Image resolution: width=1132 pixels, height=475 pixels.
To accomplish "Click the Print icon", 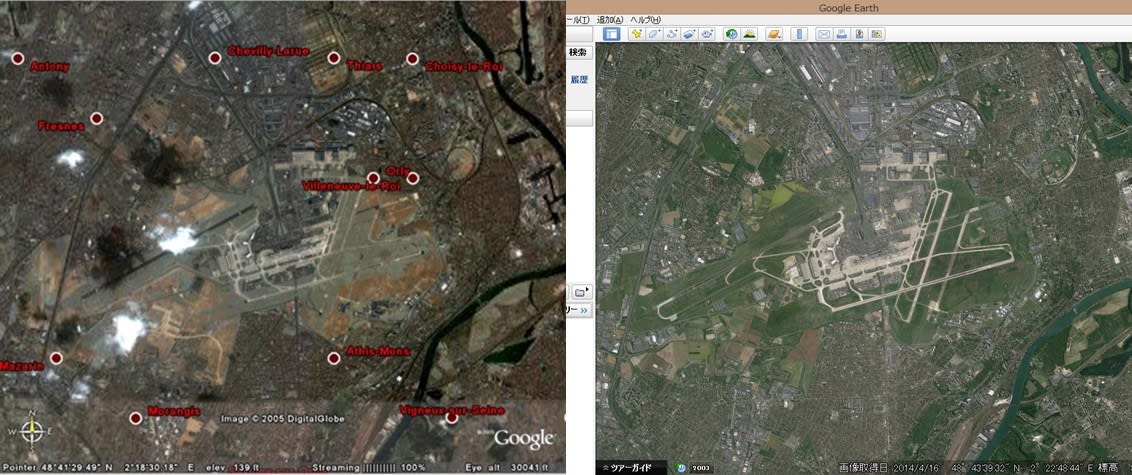I will click(x=841, y=34).
